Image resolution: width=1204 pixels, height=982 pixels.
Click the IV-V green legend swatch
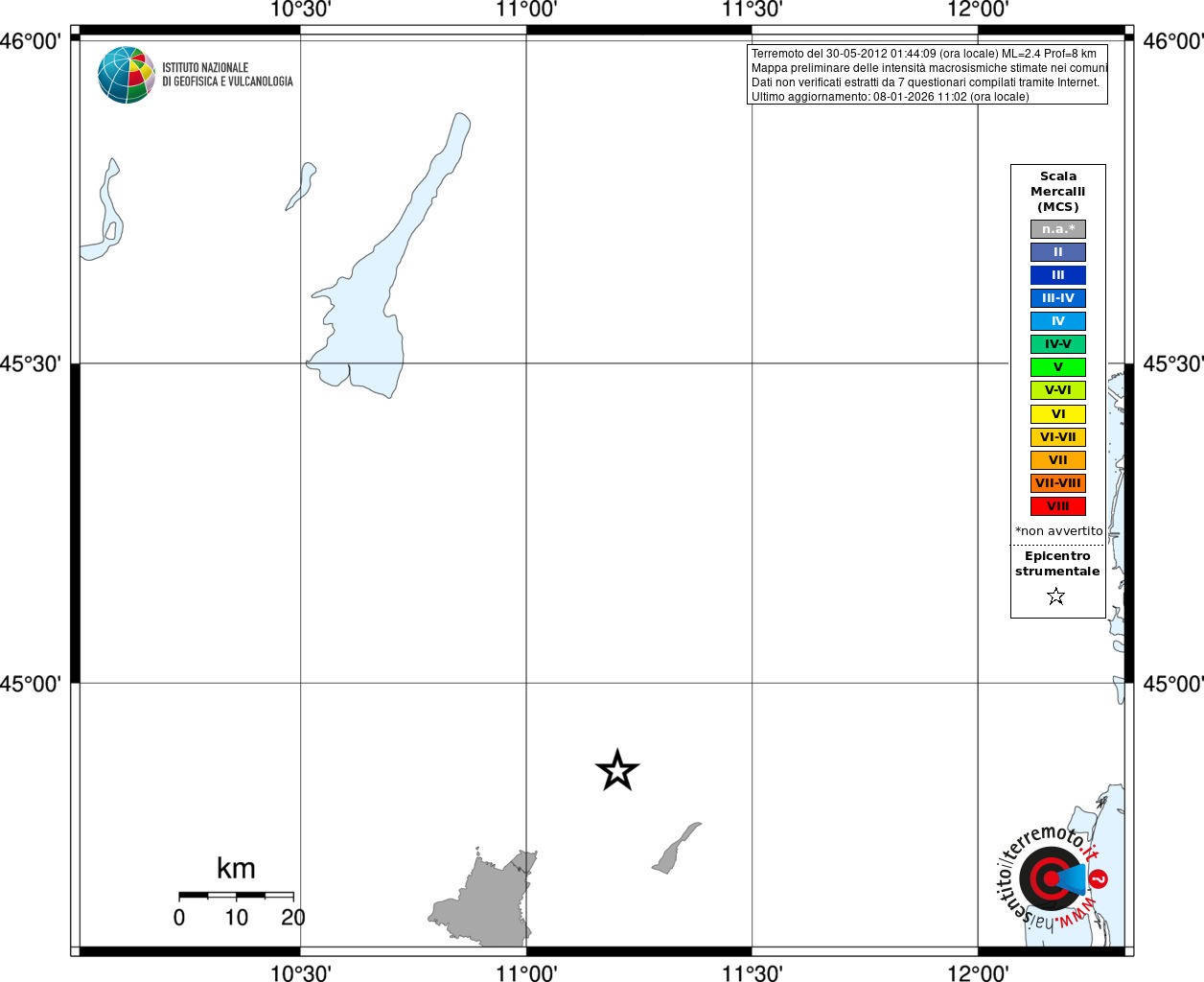pos(1058,344)
